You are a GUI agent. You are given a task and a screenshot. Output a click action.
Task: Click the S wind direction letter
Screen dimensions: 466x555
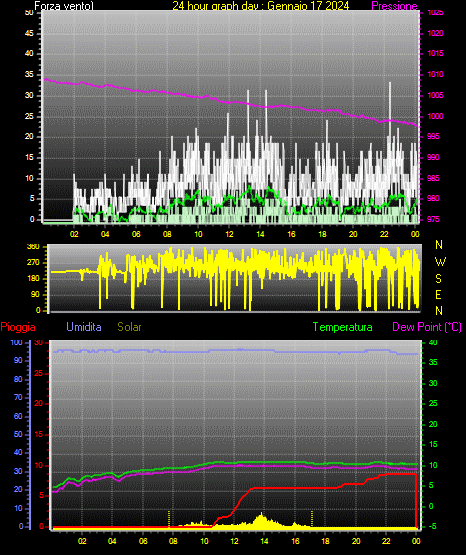(438, 279)
